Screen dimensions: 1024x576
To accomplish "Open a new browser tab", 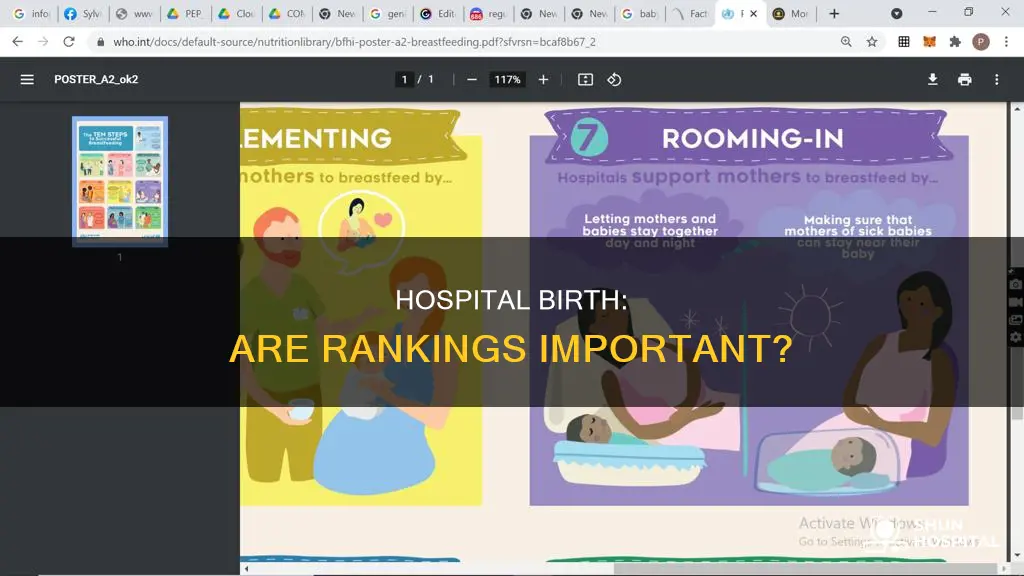I will (834, 14).
